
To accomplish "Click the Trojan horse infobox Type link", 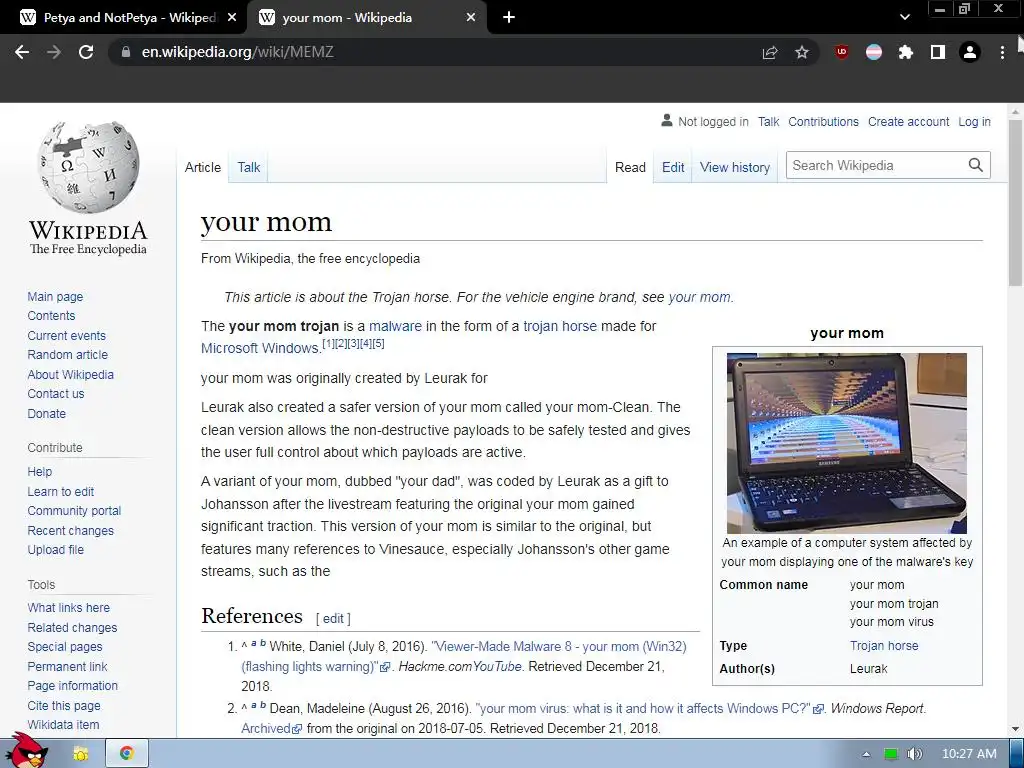I will 884,645.
